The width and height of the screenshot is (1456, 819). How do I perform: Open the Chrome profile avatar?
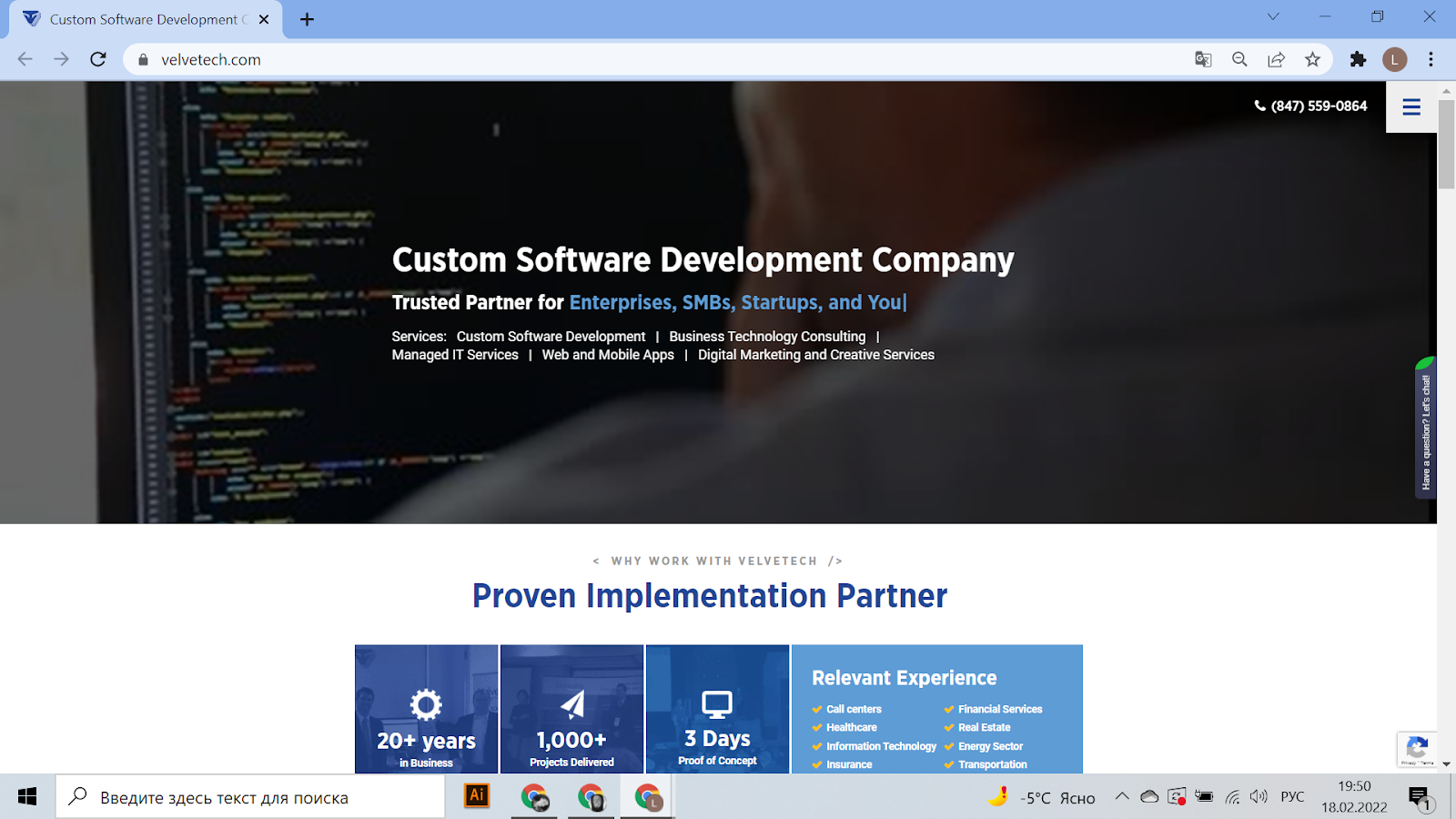coord(1394,59)
